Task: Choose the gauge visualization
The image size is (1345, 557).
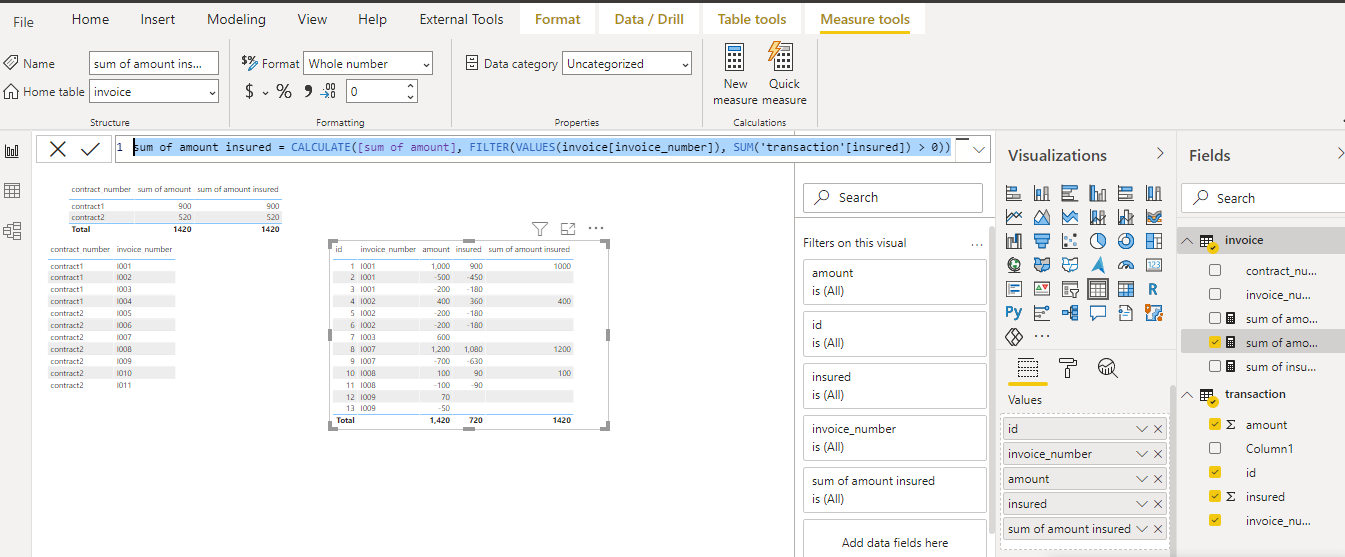Action: pos(1126,265)
